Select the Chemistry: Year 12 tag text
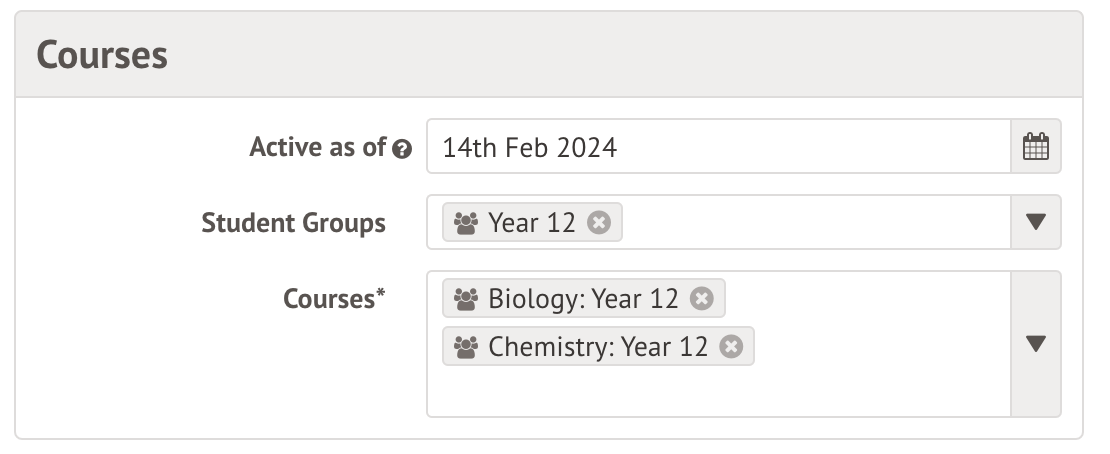This screenshot has height=454, width=1110. pyautogui.click(x=598, y=346)
